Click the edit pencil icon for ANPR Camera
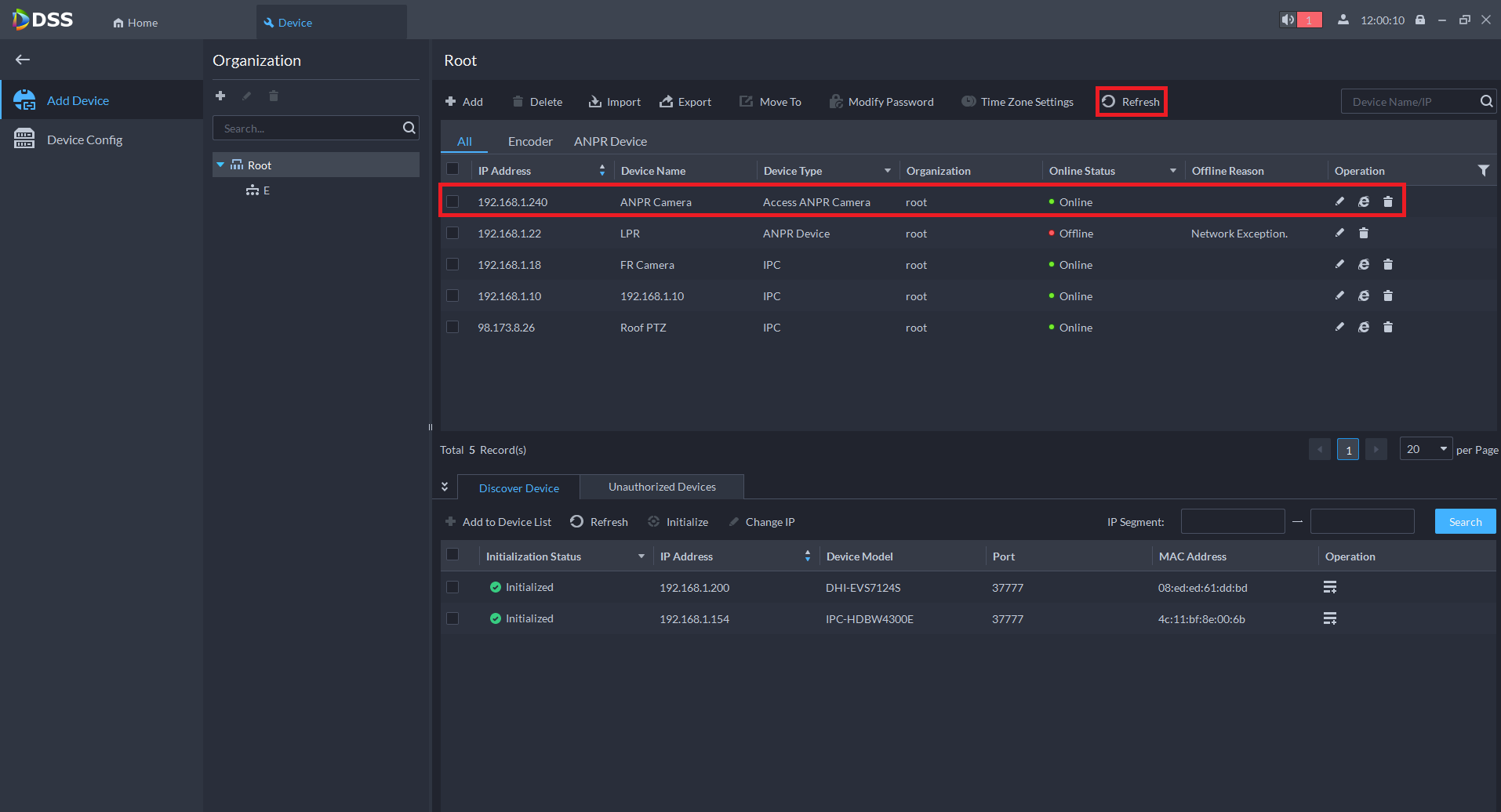Viewport: 1501px width, 812px height. tap(1339, 201)
